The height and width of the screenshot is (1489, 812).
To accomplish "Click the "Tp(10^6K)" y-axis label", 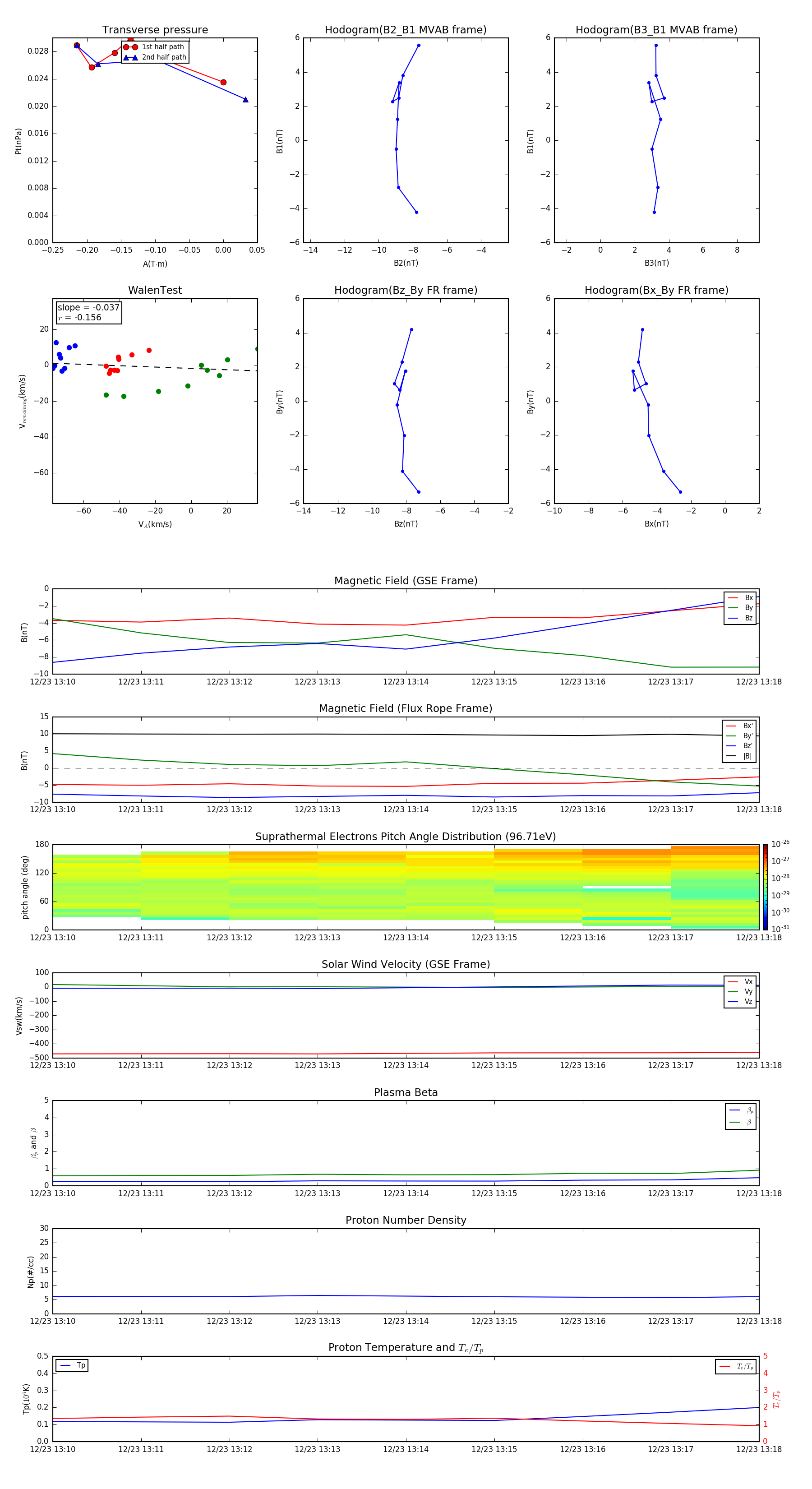I will pos(26,1399).
